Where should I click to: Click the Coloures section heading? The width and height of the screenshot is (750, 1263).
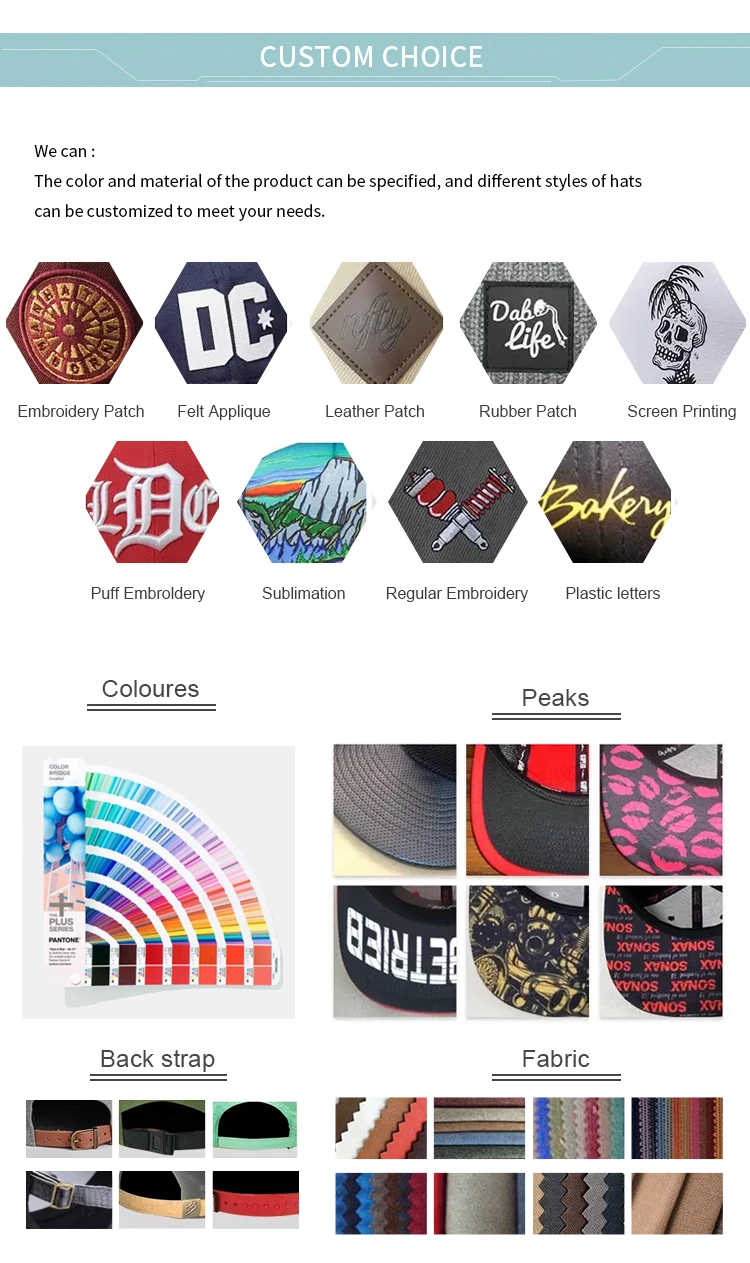(151, 689)
